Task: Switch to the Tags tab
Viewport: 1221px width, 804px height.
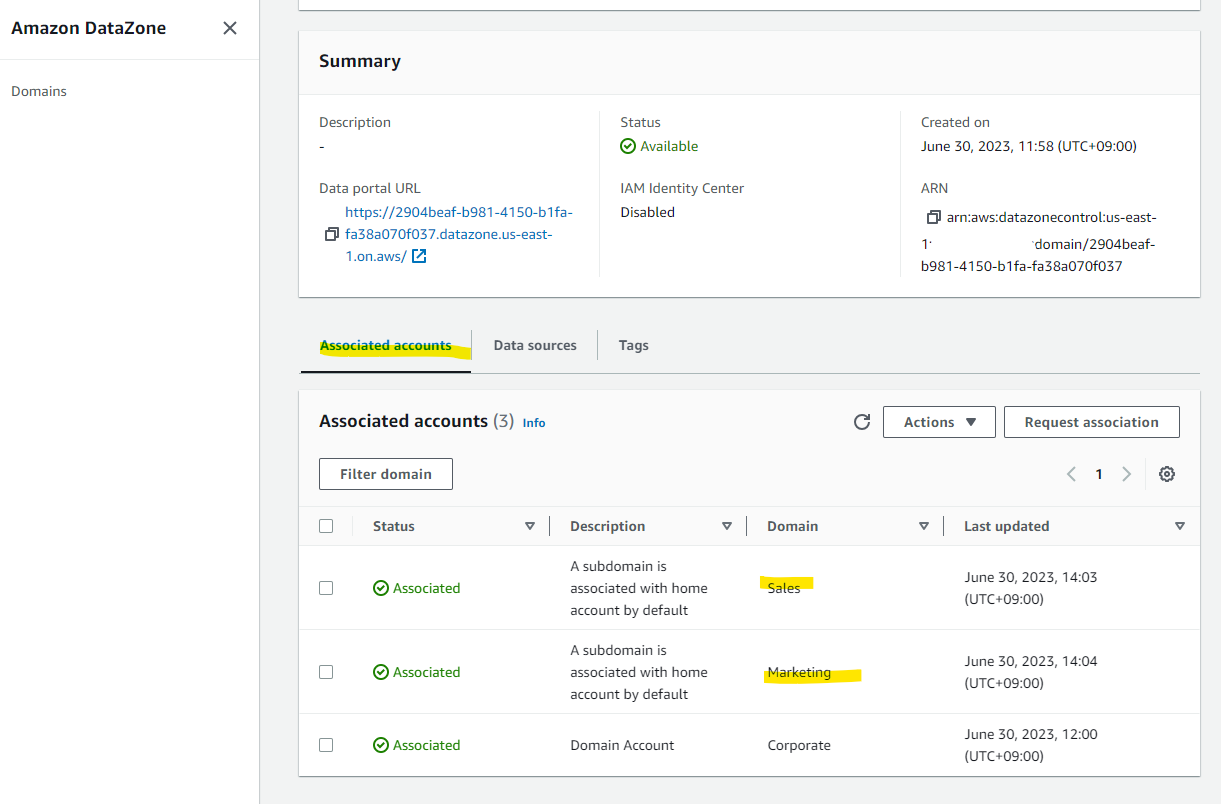Action: point(633,346)
